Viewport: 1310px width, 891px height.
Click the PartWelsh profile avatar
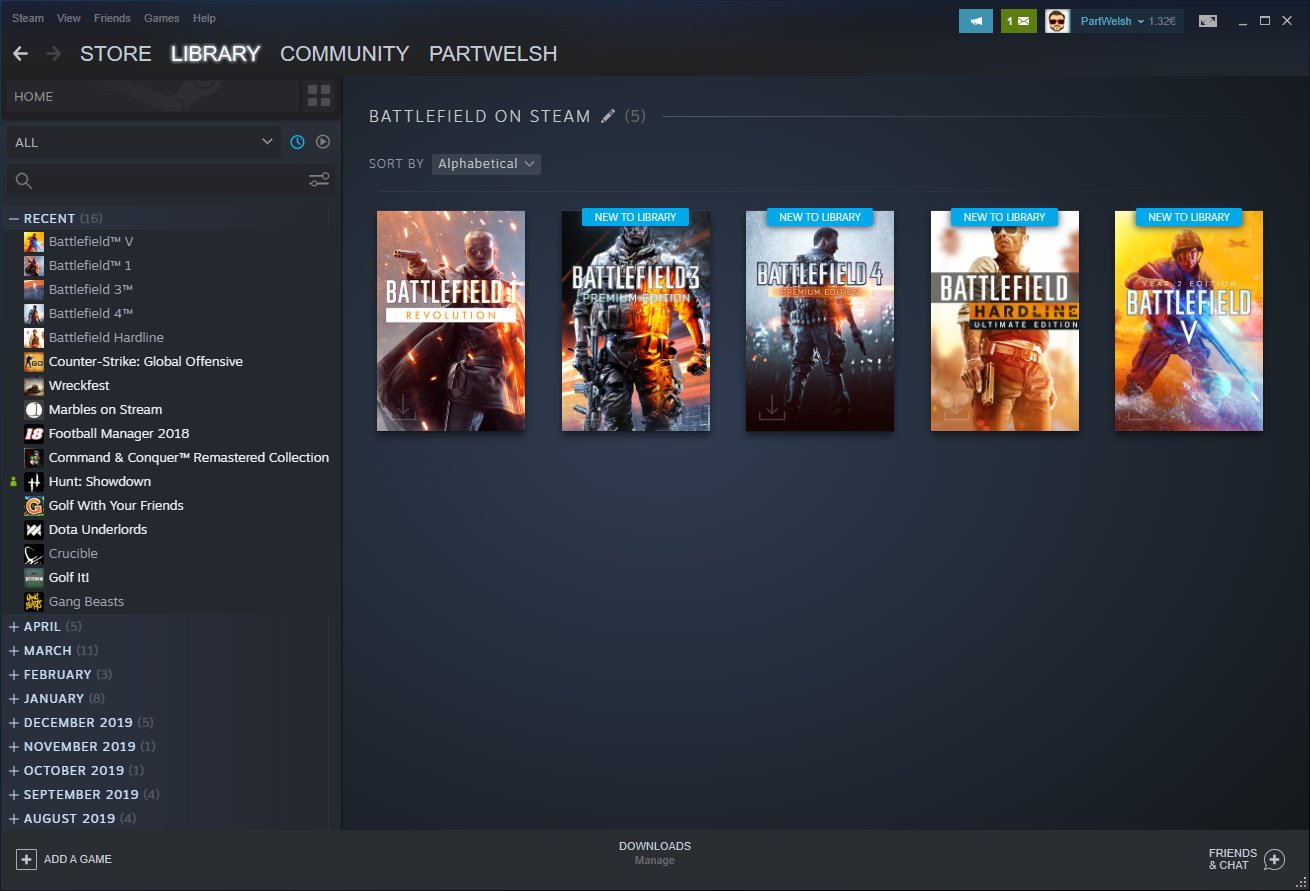click(1057, 21)
